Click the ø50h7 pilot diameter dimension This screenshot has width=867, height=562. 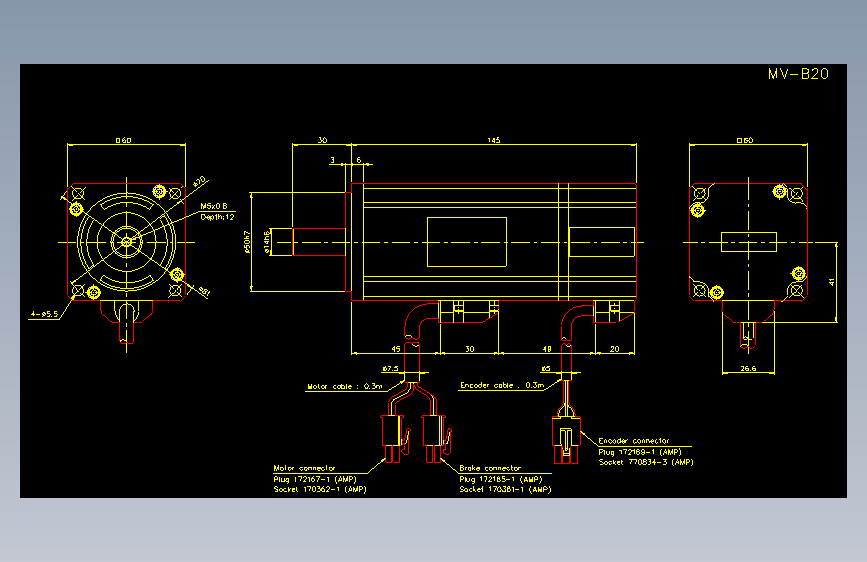247,242
